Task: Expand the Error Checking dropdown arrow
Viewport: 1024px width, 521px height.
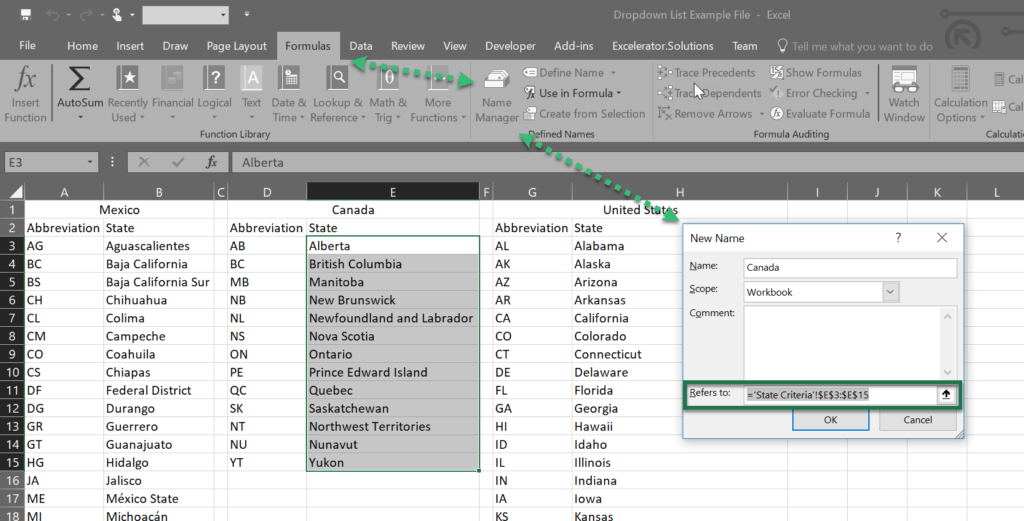Action: (x=867, y=93)
